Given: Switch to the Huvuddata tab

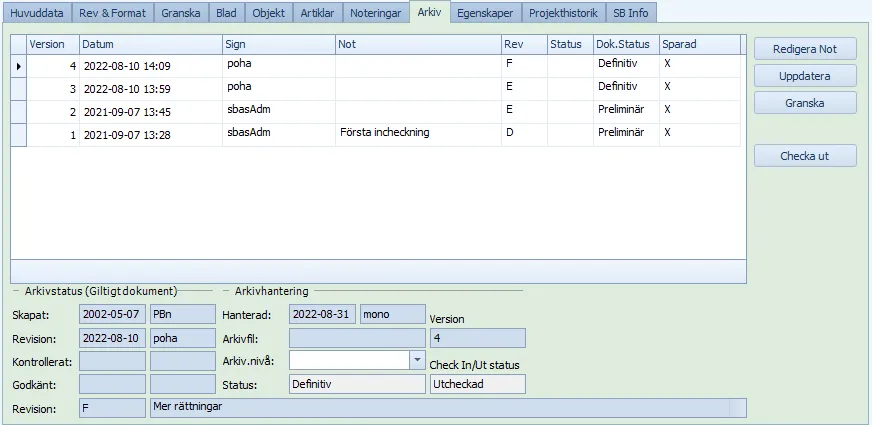Looking at the screenshot, I should [x=37, y=13].
